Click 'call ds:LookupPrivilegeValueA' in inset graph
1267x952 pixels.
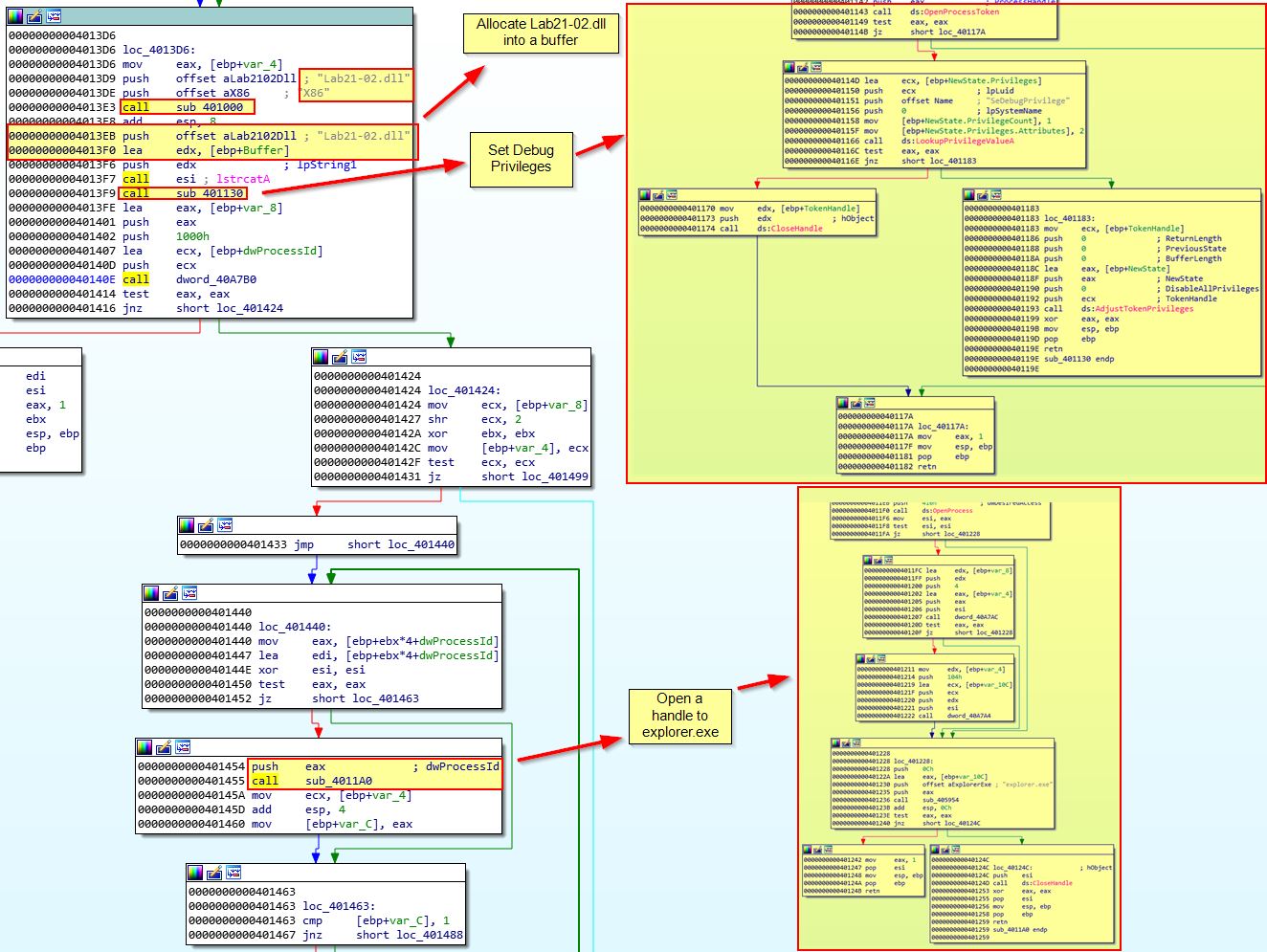(939, 141)
